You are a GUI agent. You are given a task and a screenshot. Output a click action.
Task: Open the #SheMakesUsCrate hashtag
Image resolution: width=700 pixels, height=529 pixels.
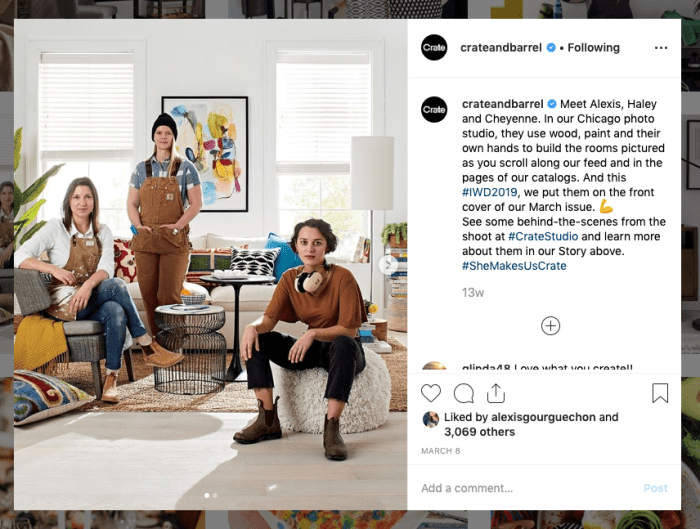pos(514,266)
